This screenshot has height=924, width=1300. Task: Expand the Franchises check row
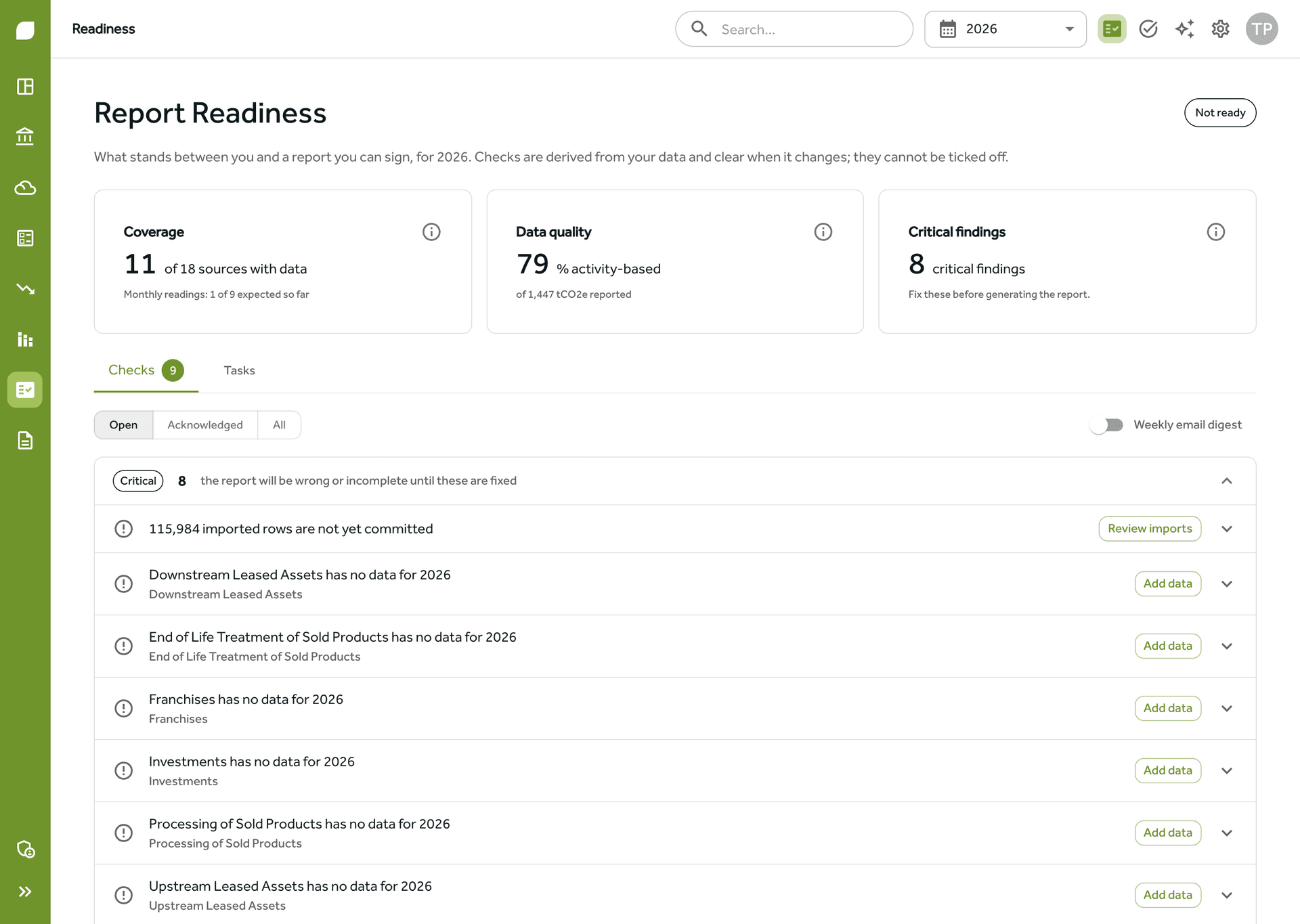click(x=1227, y=709)
